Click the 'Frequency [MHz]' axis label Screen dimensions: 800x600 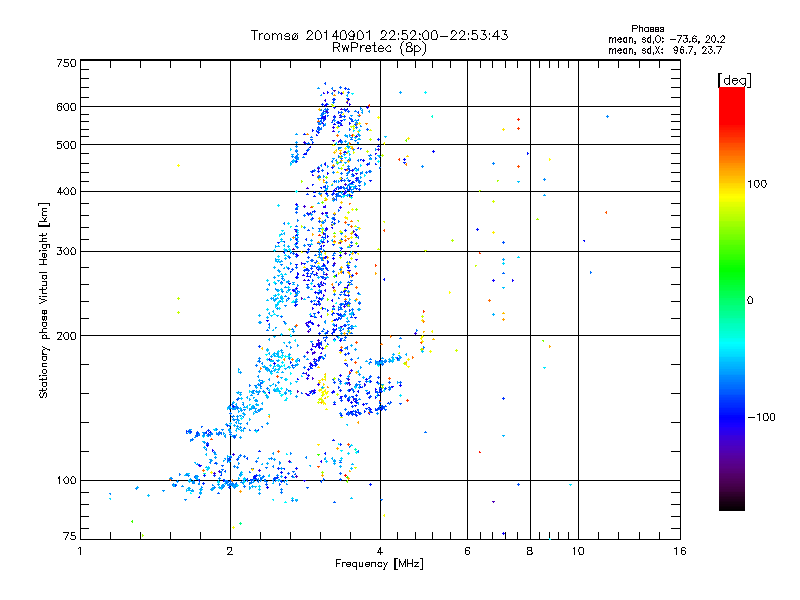379,564
